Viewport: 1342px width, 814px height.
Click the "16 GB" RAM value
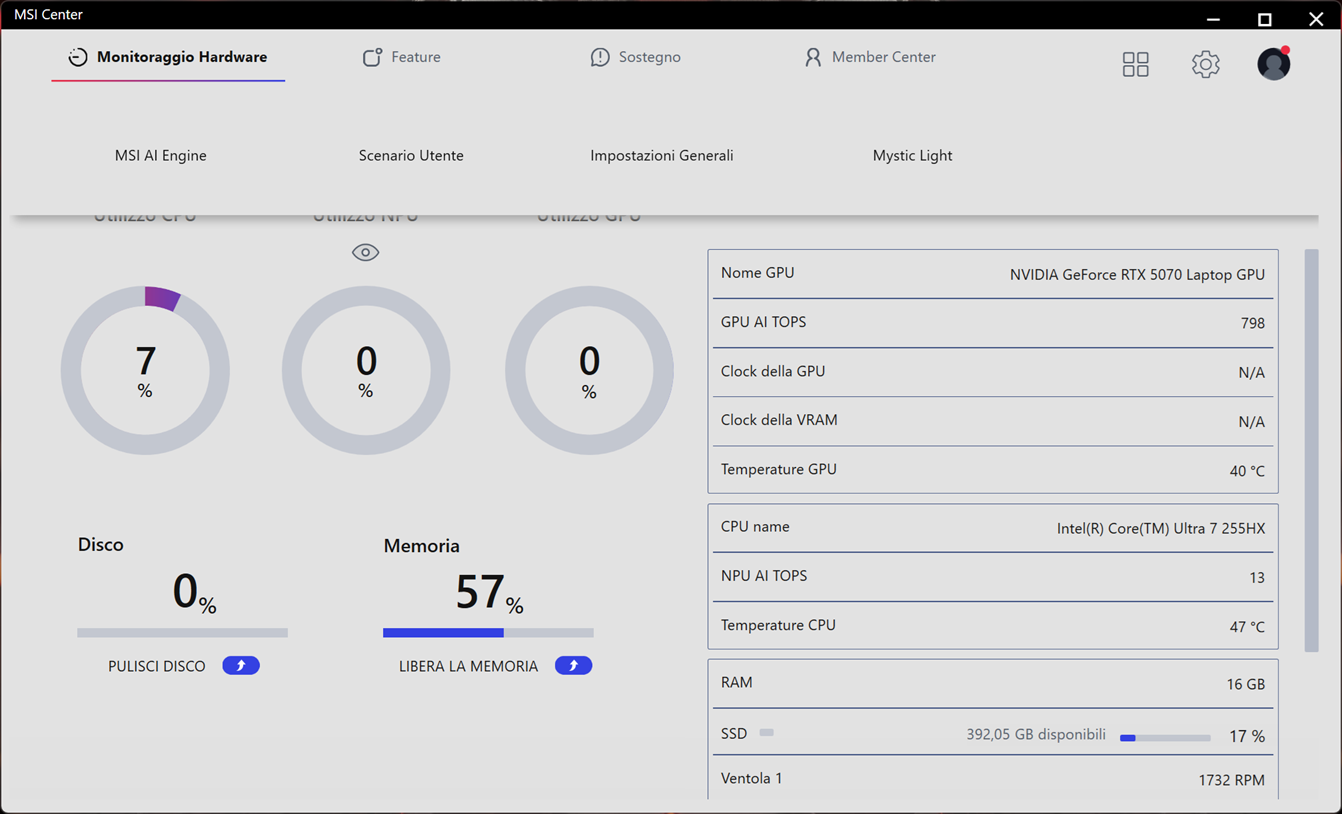pos(1245,684)
